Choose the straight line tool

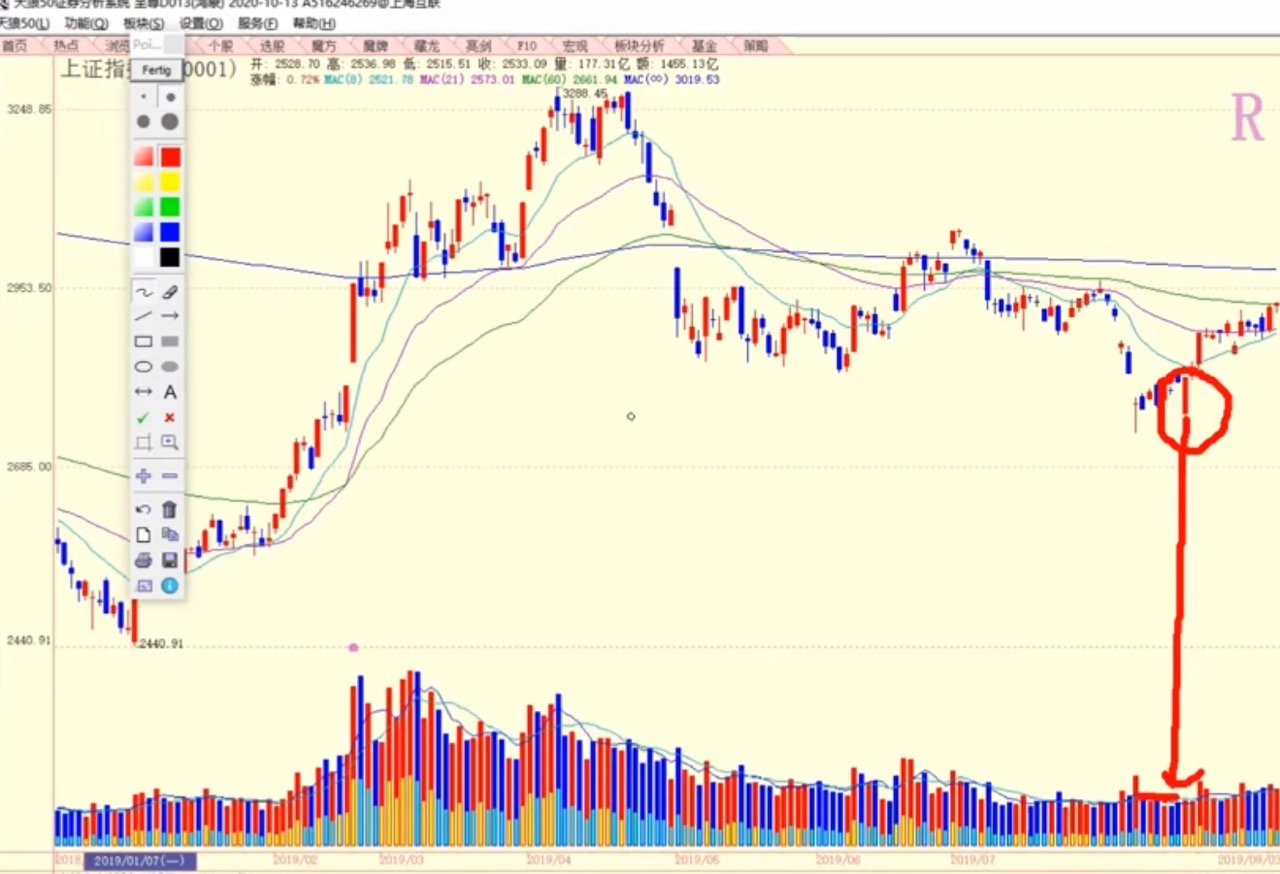tap(144, 316)
